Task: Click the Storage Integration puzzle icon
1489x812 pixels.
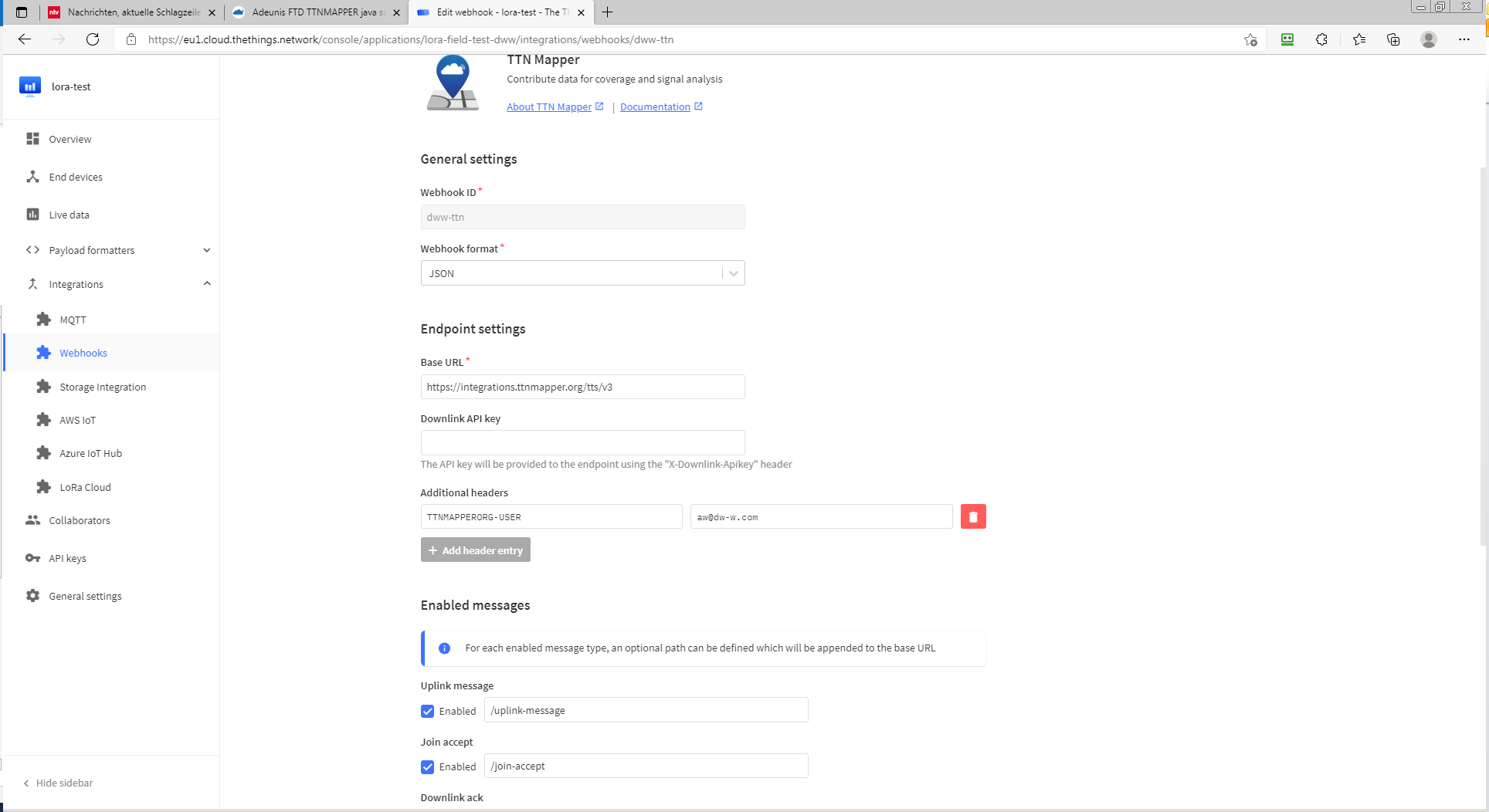Action: [x=44, y=386]
